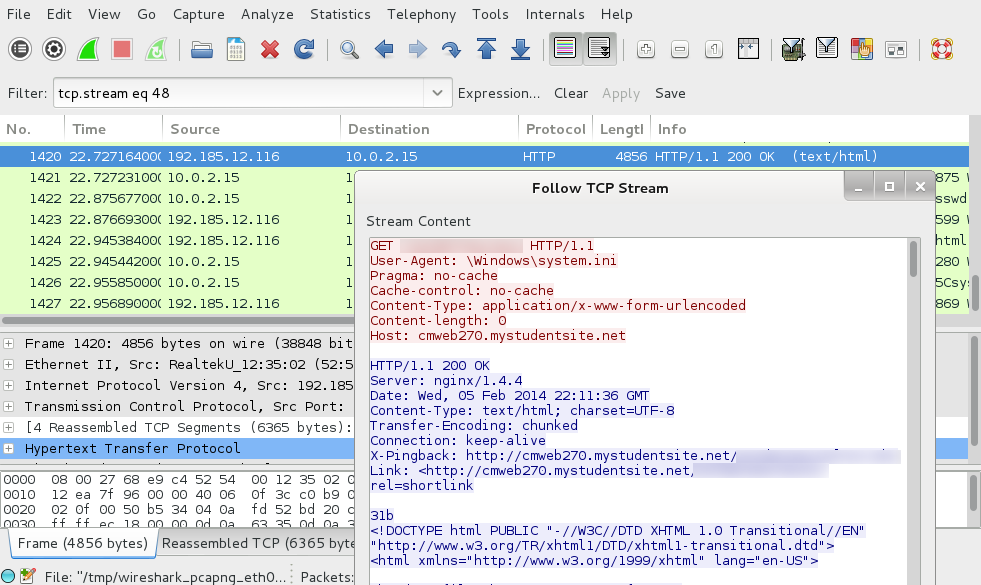Select packet number 1426 row
The image size is (981, 585).
tap(178, 283)
